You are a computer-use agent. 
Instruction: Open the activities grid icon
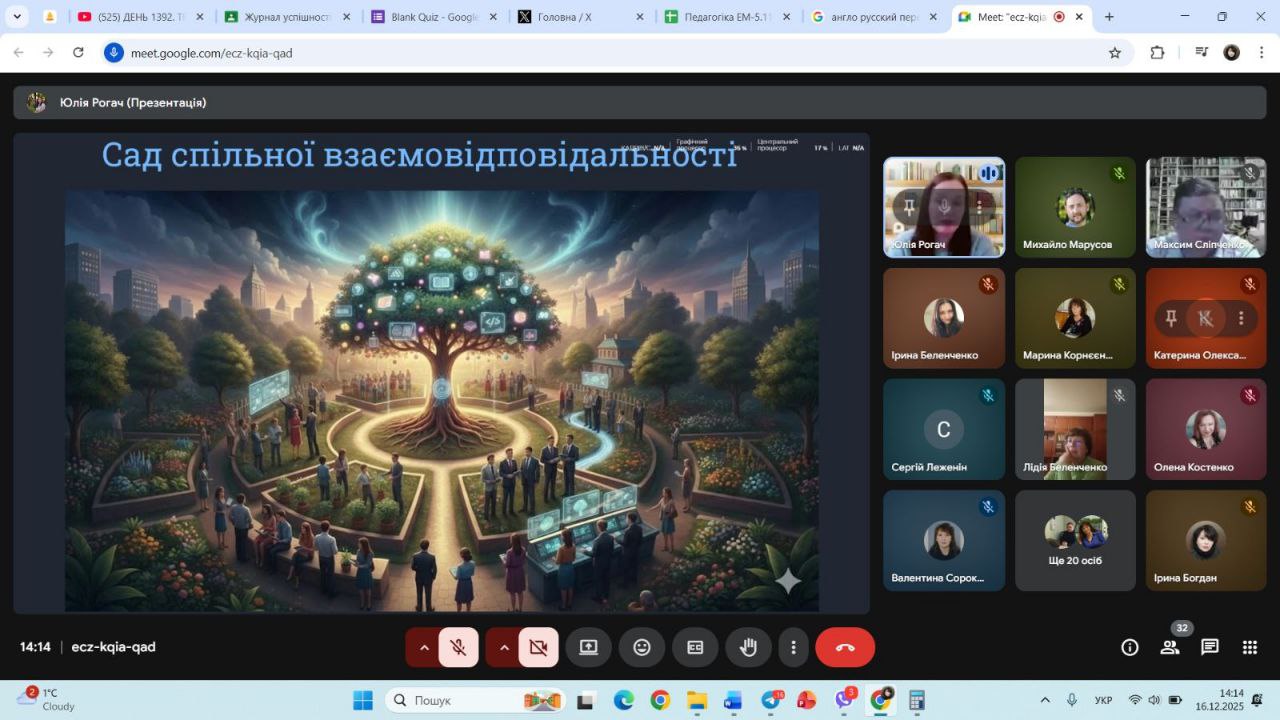(1250, 647)
